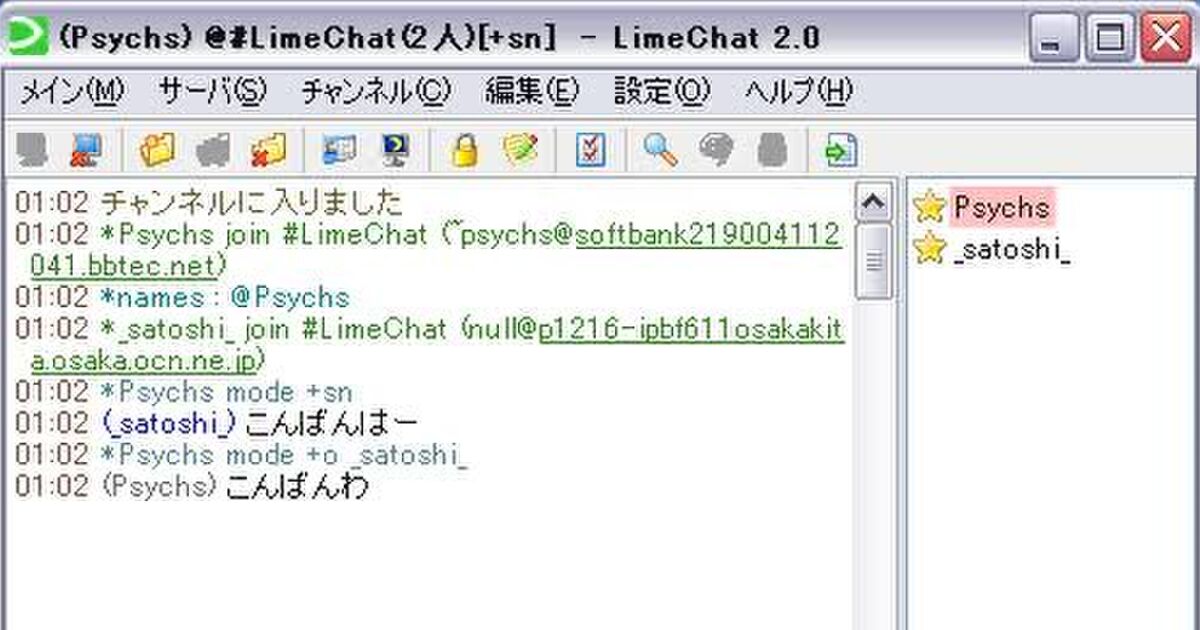Click the チャンネルに入りました log line
Image resolution: width=1200 pixels, height=630 pixels.
coord(208,203)
